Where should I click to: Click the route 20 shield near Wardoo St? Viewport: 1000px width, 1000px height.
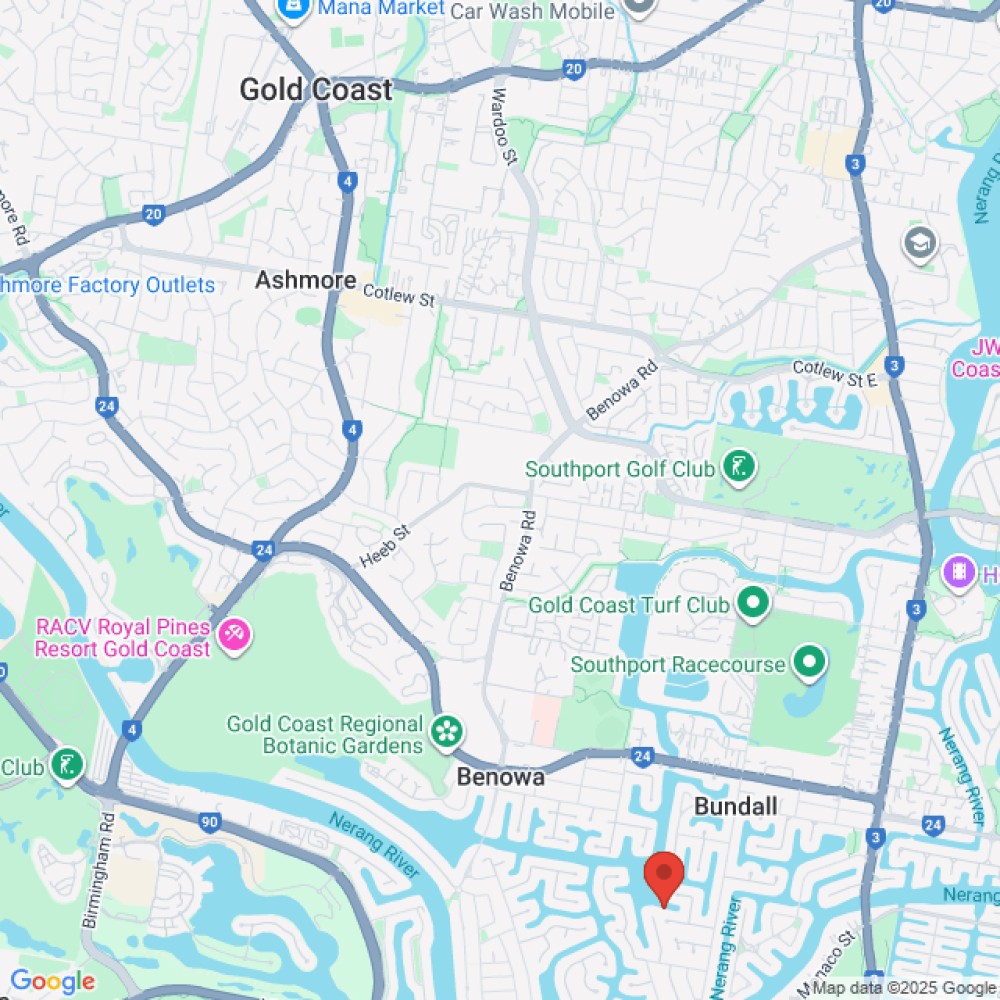click(x=573, y=69)
